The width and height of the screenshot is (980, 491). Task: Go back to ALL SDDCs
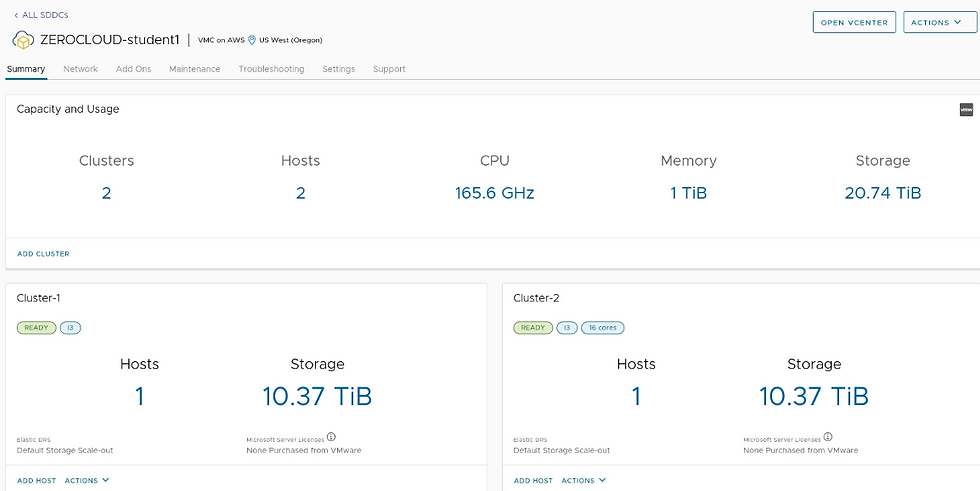[x=41, y=14]
